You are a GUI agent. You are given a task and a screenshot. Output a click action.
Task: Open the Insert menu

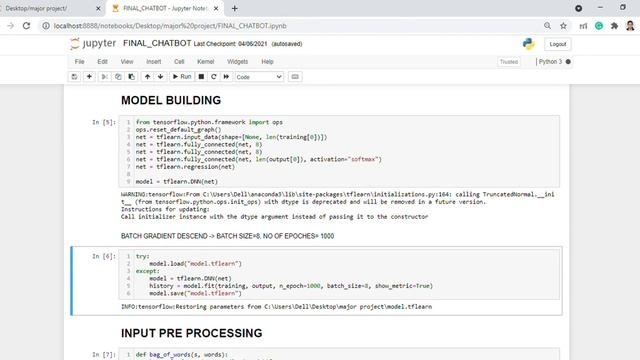pos(153,62)
